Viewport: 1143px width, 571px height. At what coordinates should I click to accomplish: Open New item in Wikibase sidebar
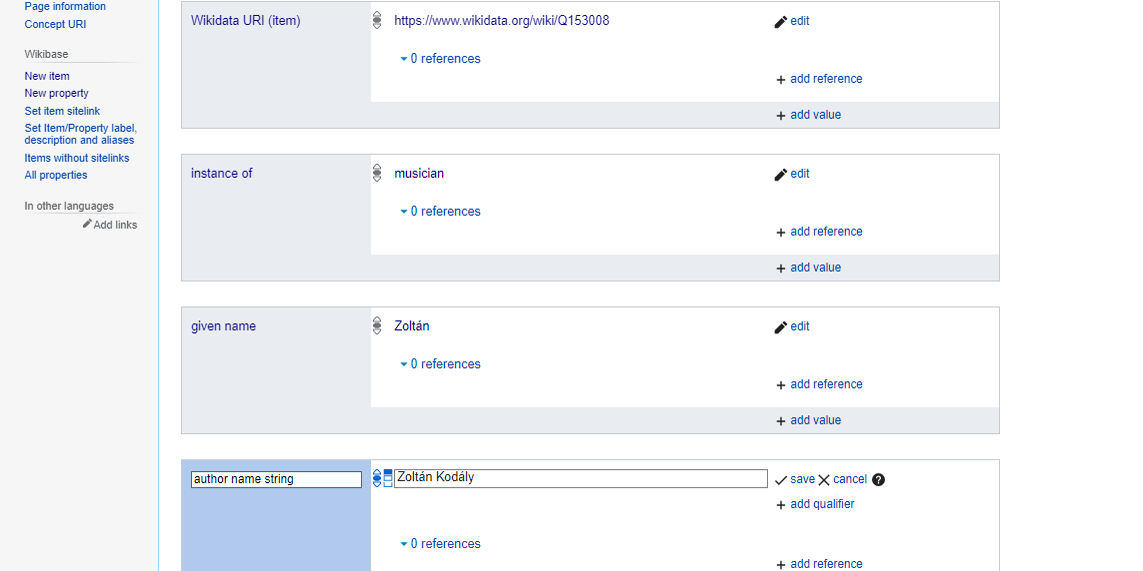click(47, 76)
